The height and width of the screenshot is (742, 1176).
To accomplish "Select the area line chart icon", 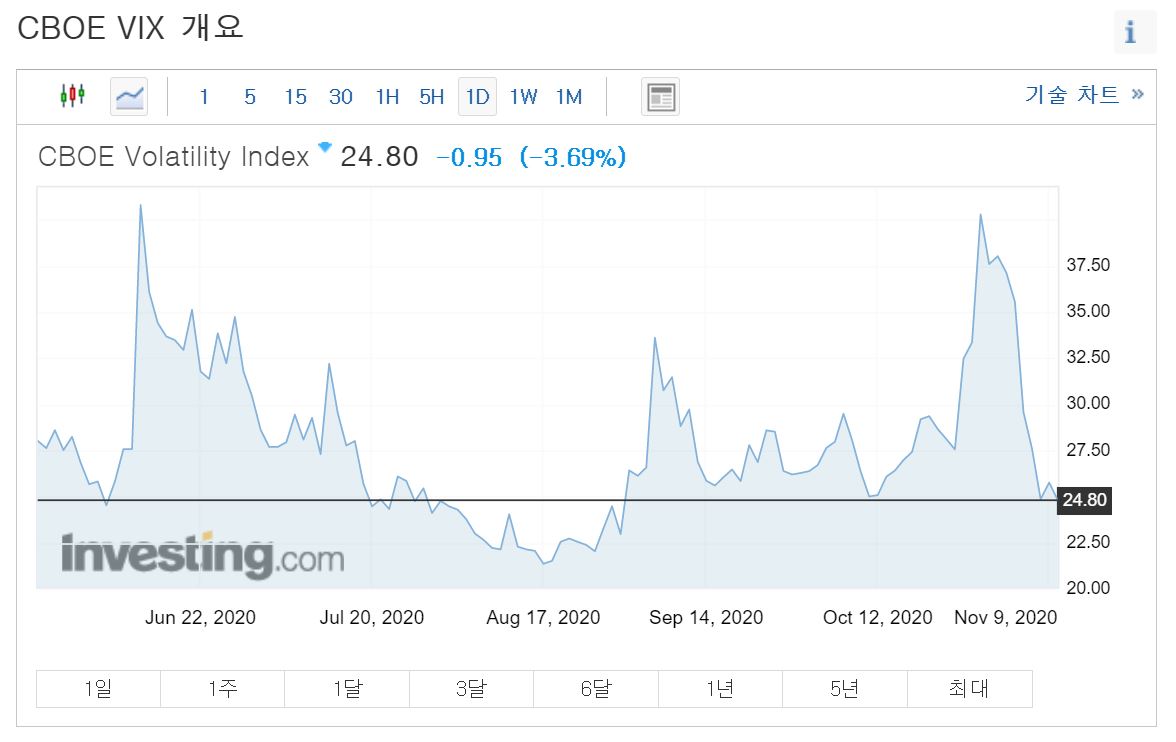I will coord(129,97).
